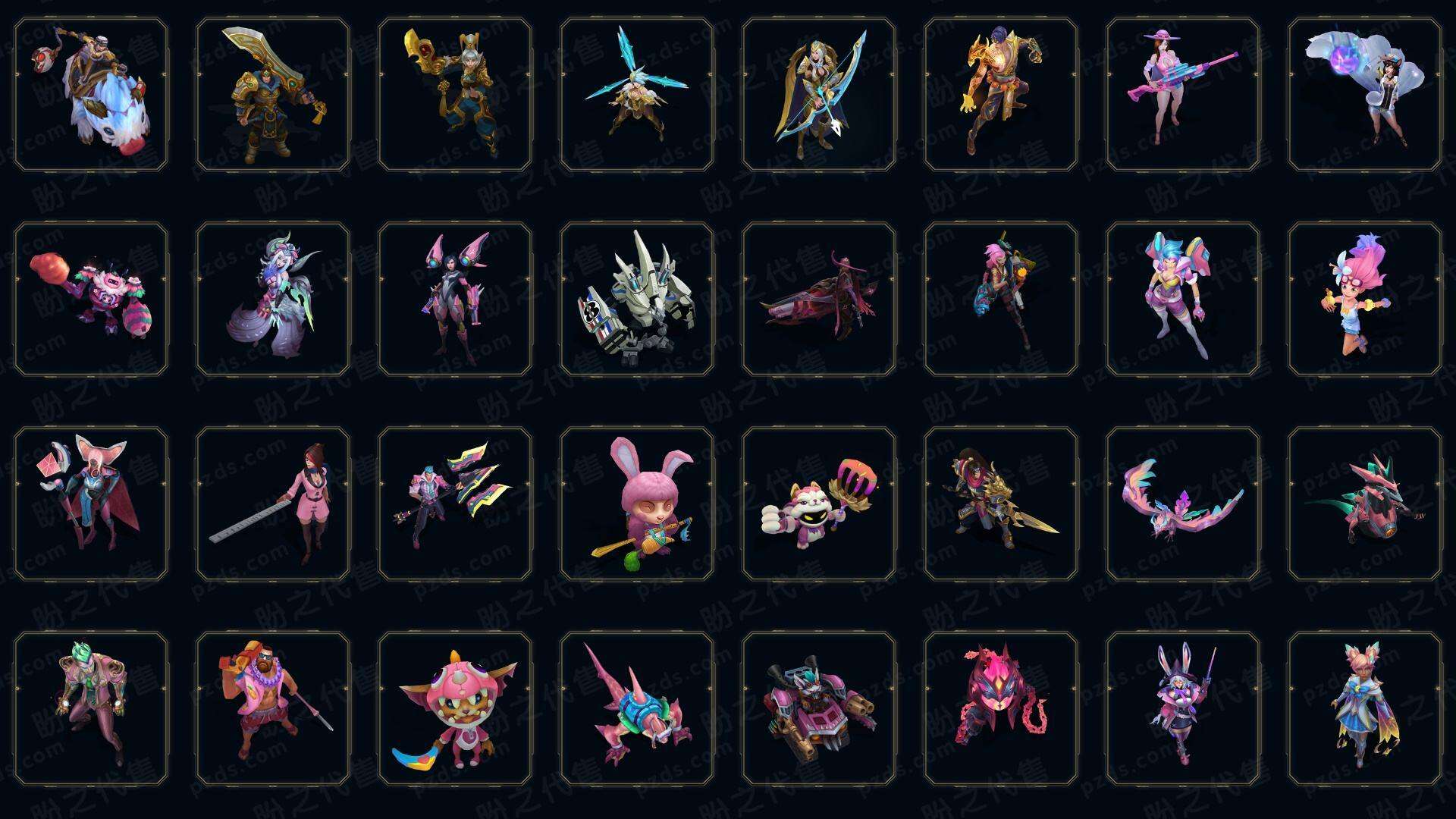Select the rider on white poro skin
The image size is (1456, 819).
(x=91, y=95)
